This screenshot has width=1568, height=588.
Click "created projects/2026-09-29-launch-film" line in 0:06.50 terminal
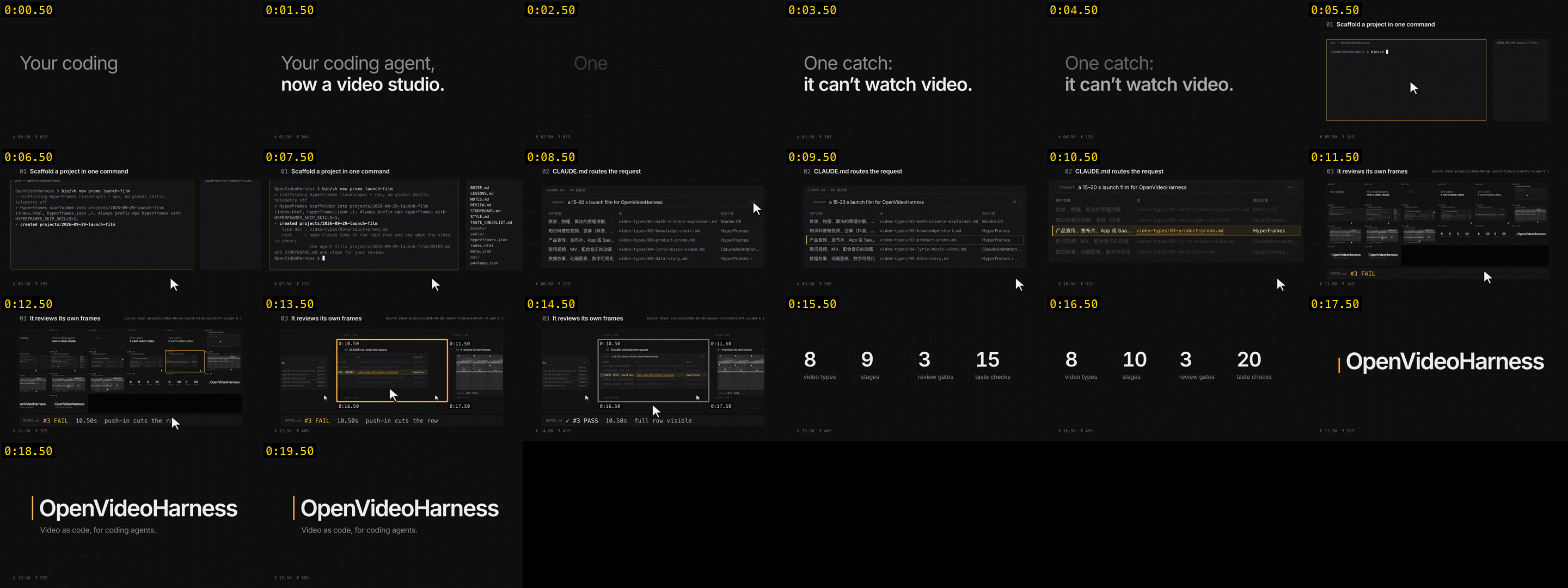point(65,225)
